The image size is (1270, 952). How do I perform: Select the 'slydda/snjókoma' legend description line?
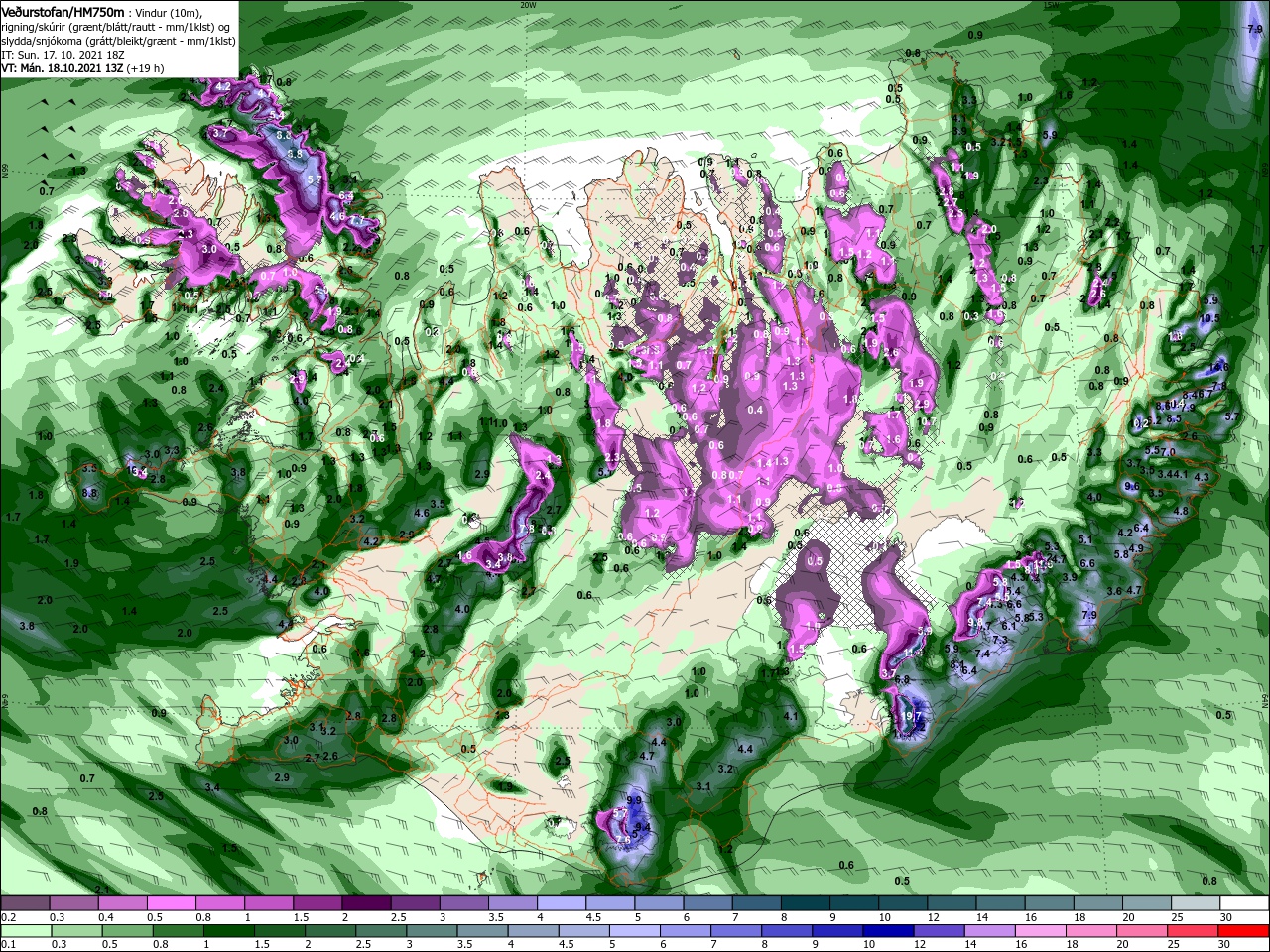pos(118,41)
